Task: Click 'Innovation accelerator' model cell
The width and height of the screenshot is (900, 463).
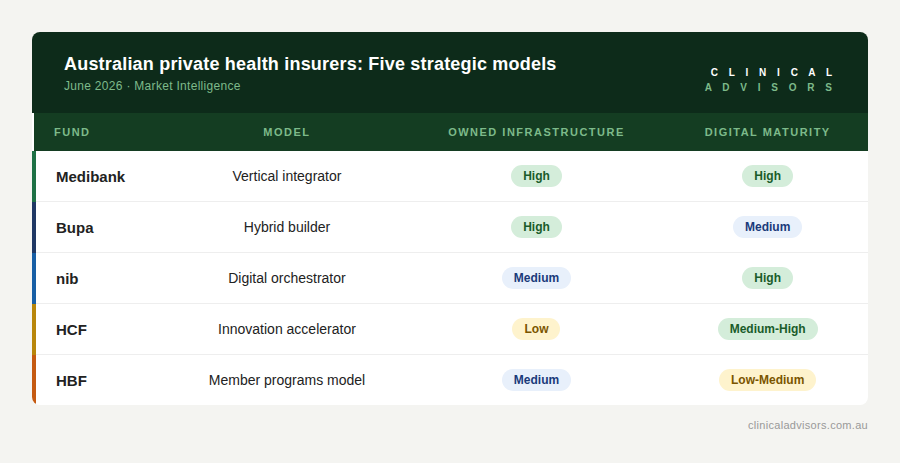Action: 287,329
